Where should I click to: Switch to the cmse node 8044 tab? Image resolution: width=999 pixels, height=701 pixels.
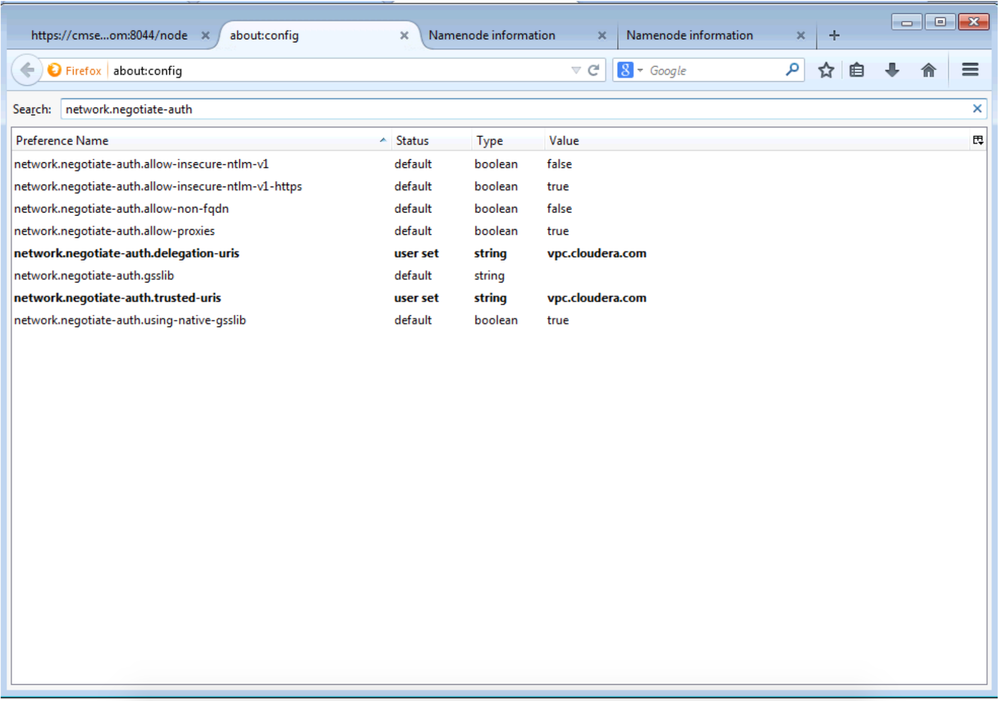tap(110, 35)
